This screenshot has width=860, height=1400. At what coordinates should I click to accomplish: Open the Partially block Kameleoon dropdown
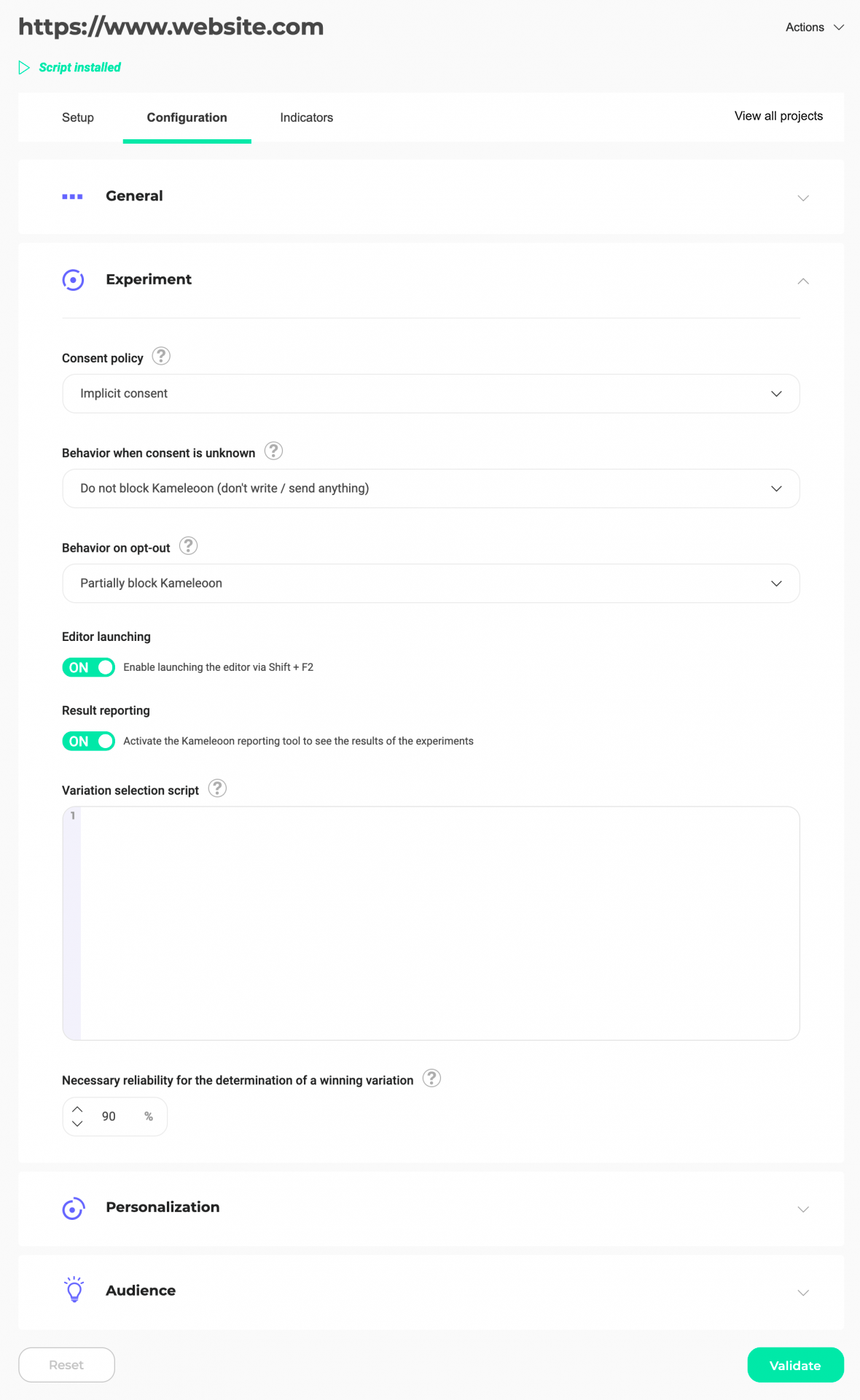(x=431, y=583)
